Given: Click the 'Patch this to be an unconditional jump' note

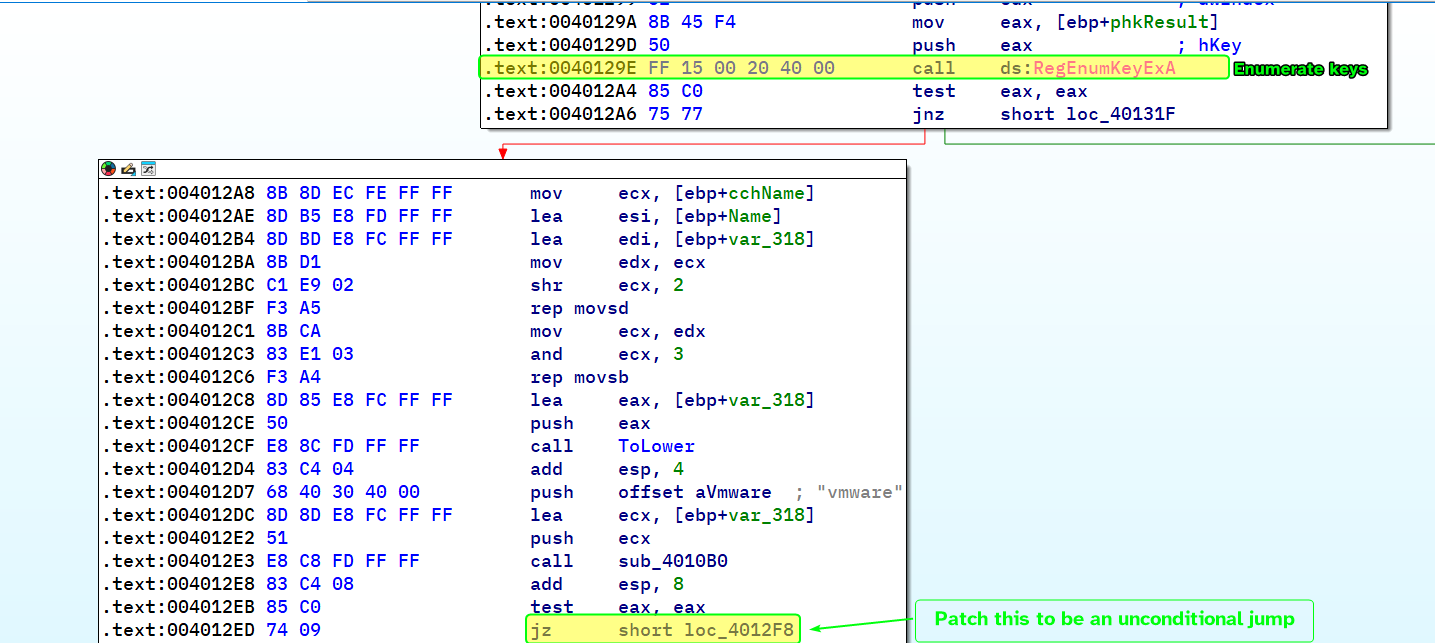Looking at the screenshot, I should [1114, 619].
